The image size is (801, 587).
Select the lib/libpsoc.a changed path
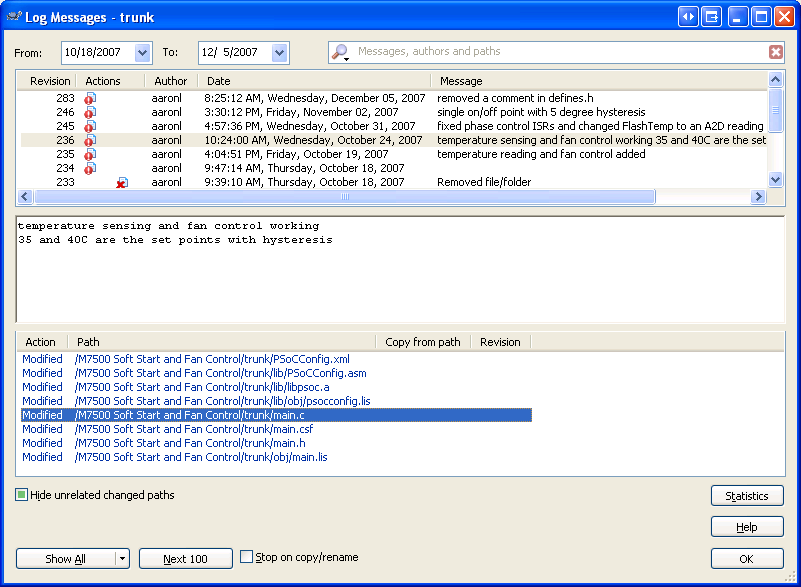click(x=202, y=387)
